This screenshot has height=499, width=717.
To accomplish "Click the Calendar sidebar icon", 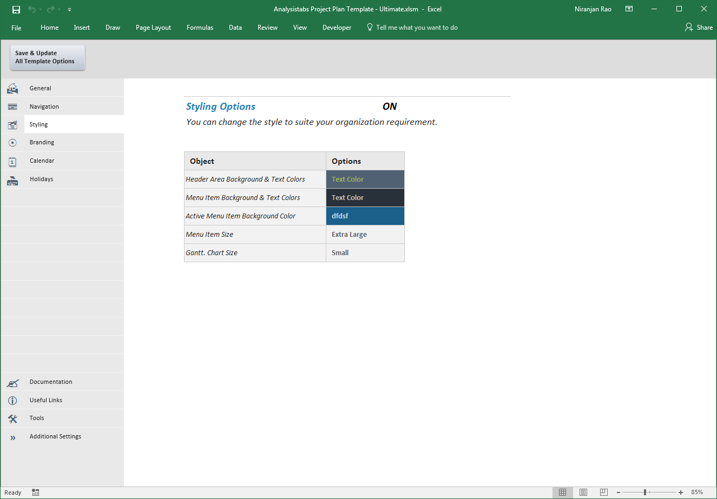I will tap(13, 161).
